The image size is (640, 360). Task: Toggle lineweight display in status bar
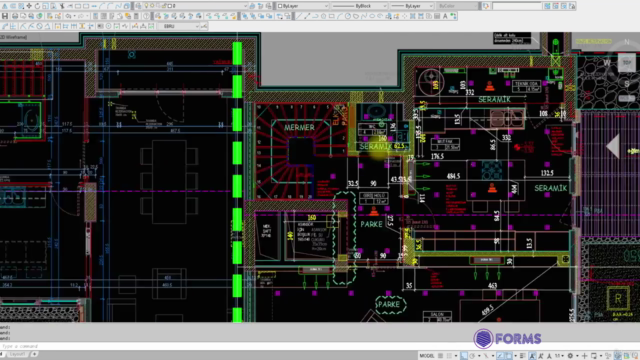pyautogui.click(x=522, y=356)
